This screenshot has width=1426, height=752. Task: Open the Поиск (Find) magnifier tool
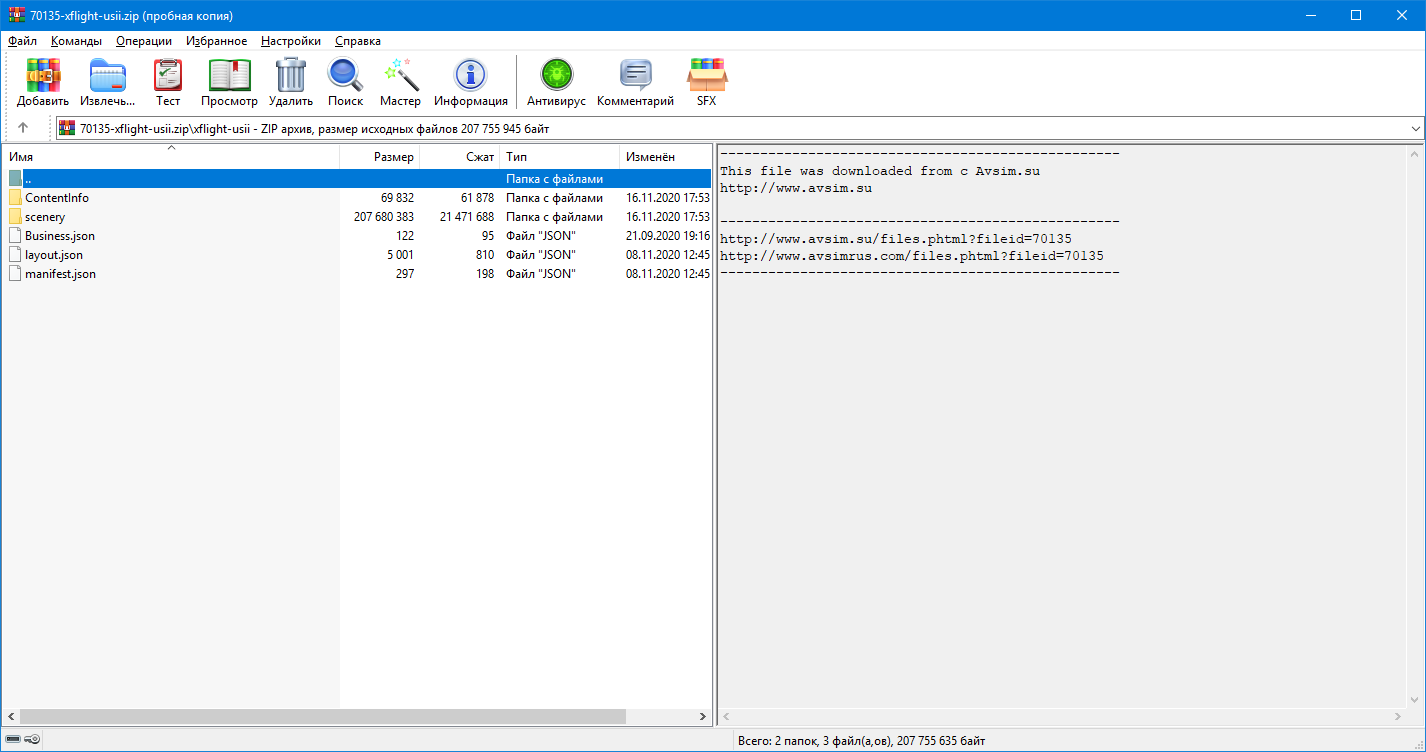[345, 82]
